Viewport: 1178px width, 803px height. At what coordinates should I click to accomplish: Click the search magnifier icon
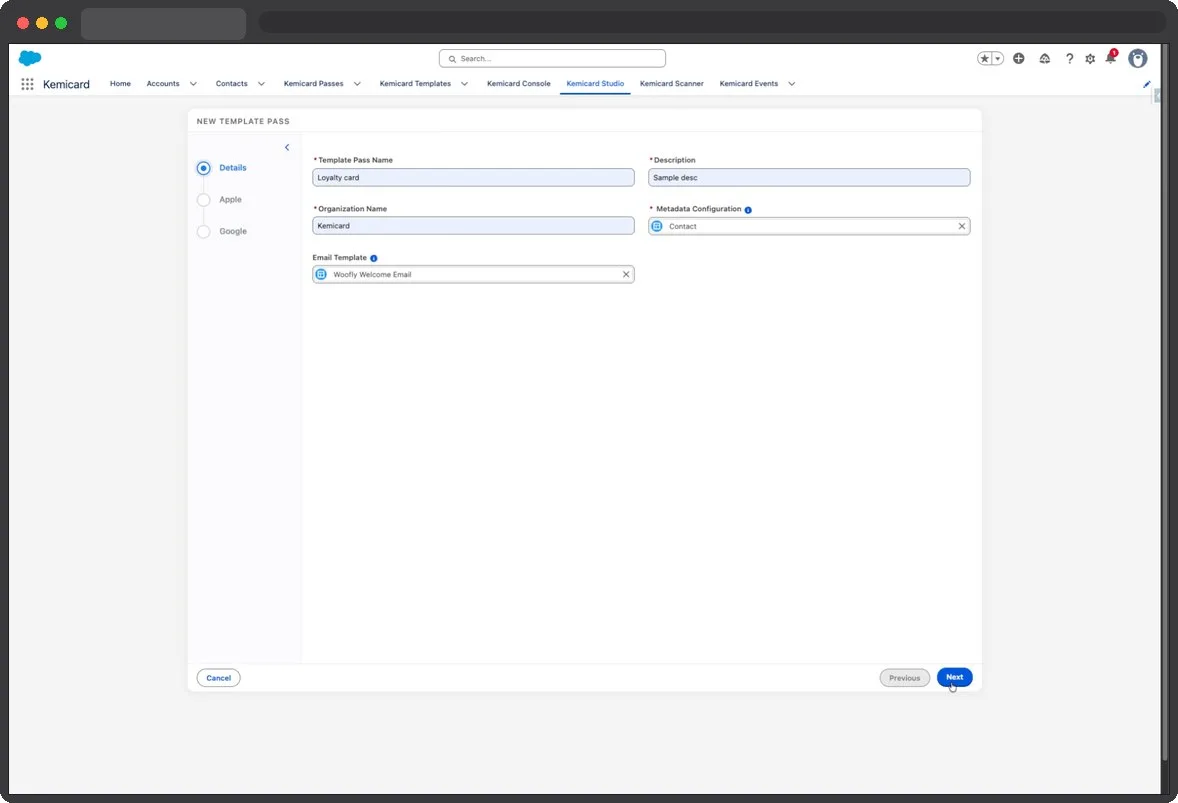click(452, 59)
